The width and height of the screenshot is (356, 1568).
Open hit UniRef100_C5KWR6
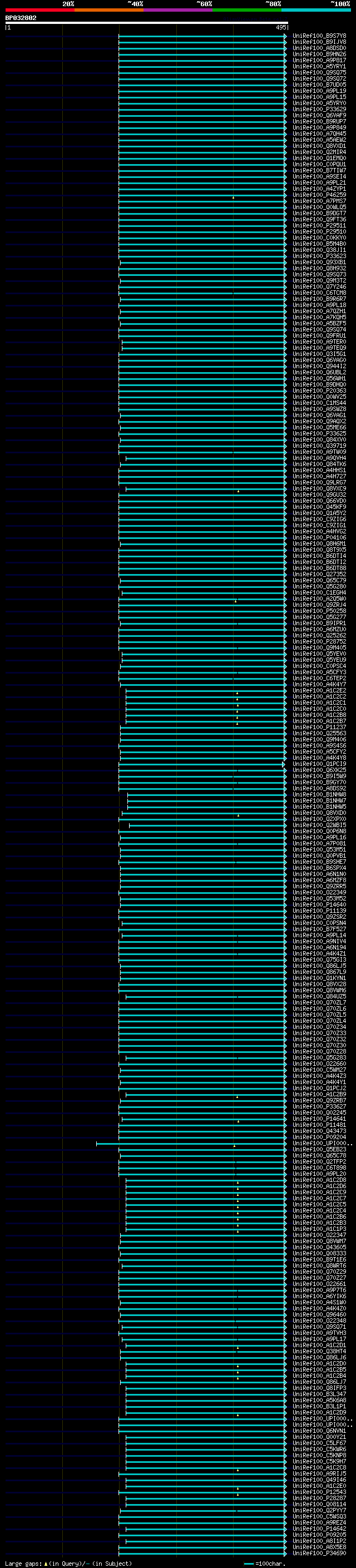tap(319, 1450)
